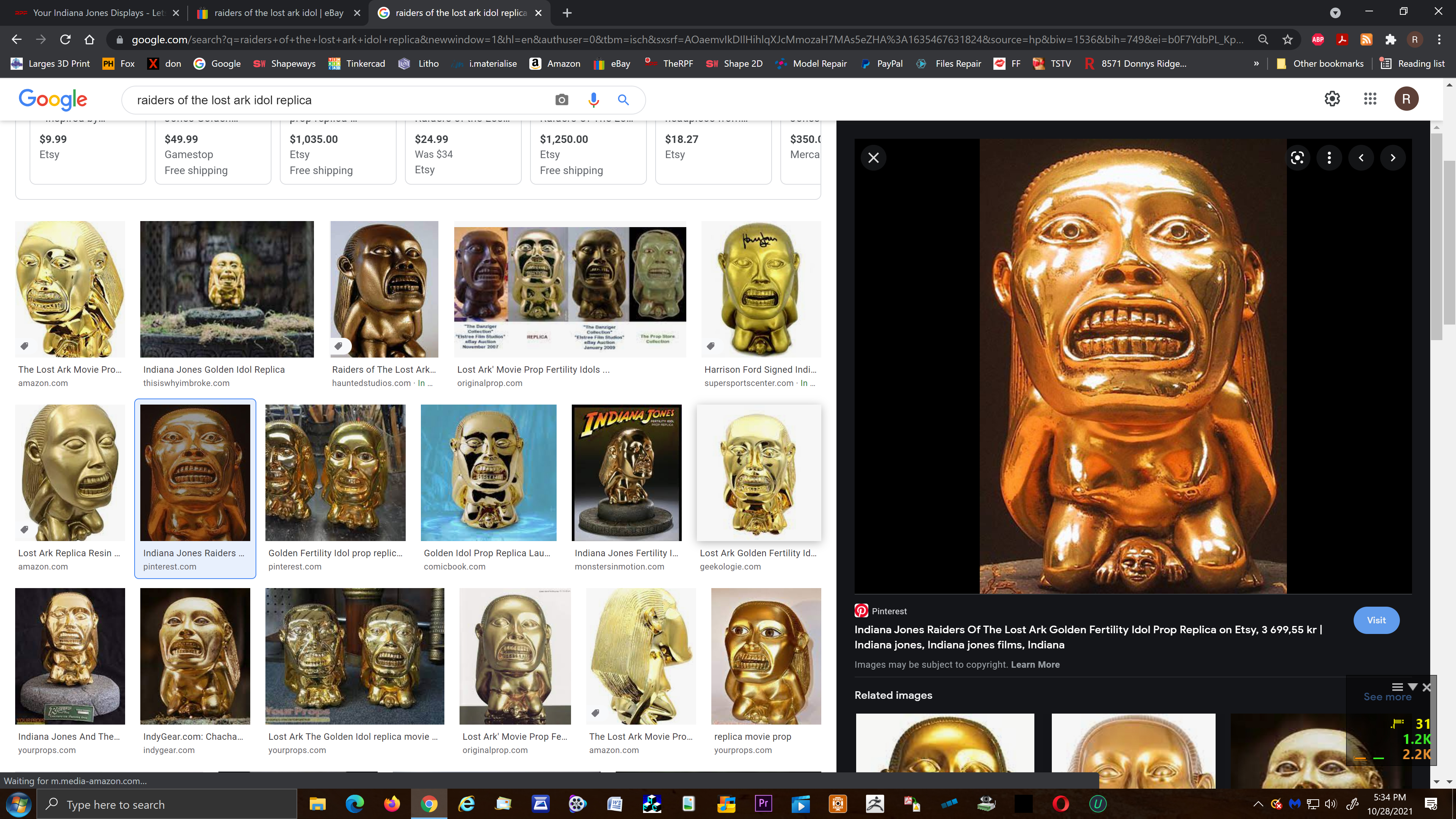
Task: Click the Chrome address bar URL
Action: tap(687, 39)
